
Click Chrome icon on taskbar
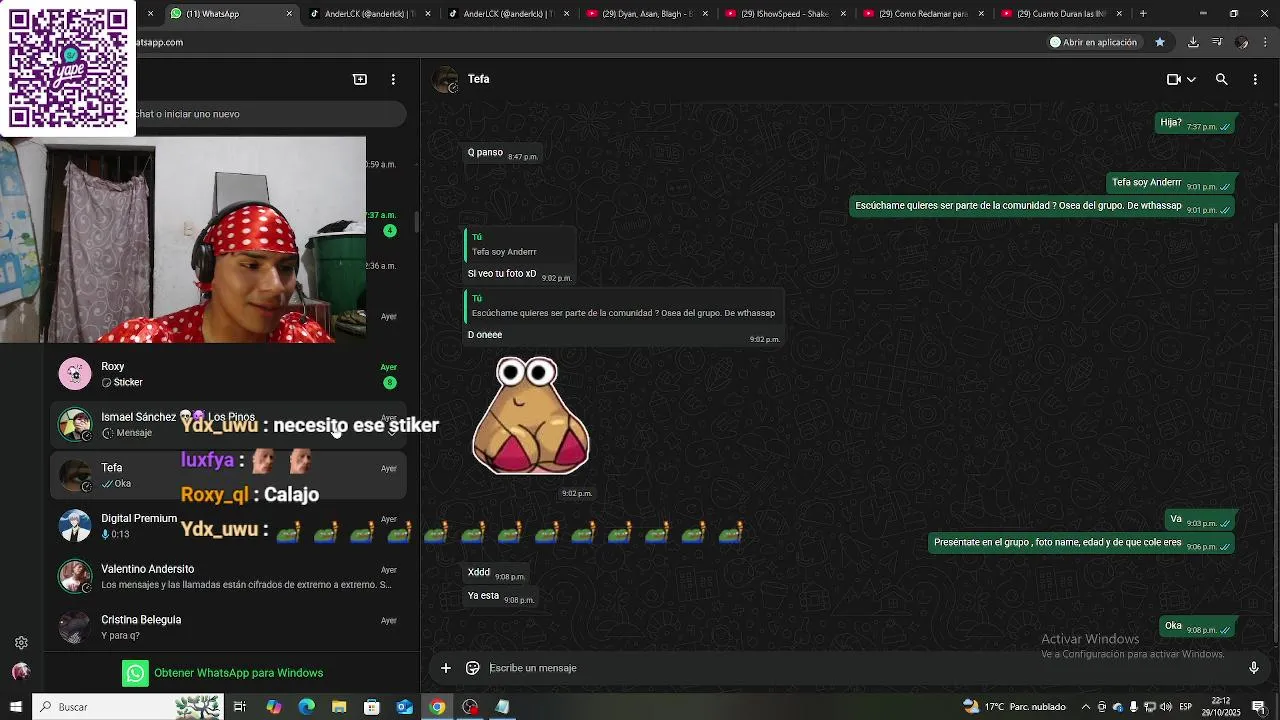[437, 707]
